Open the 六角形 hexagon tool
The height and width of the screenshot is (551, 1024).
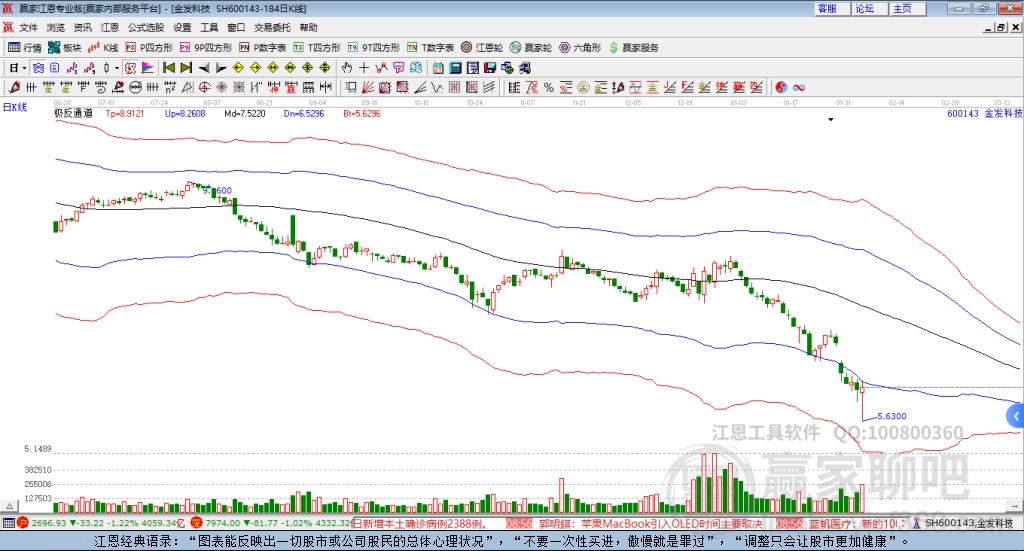point(580,48)
